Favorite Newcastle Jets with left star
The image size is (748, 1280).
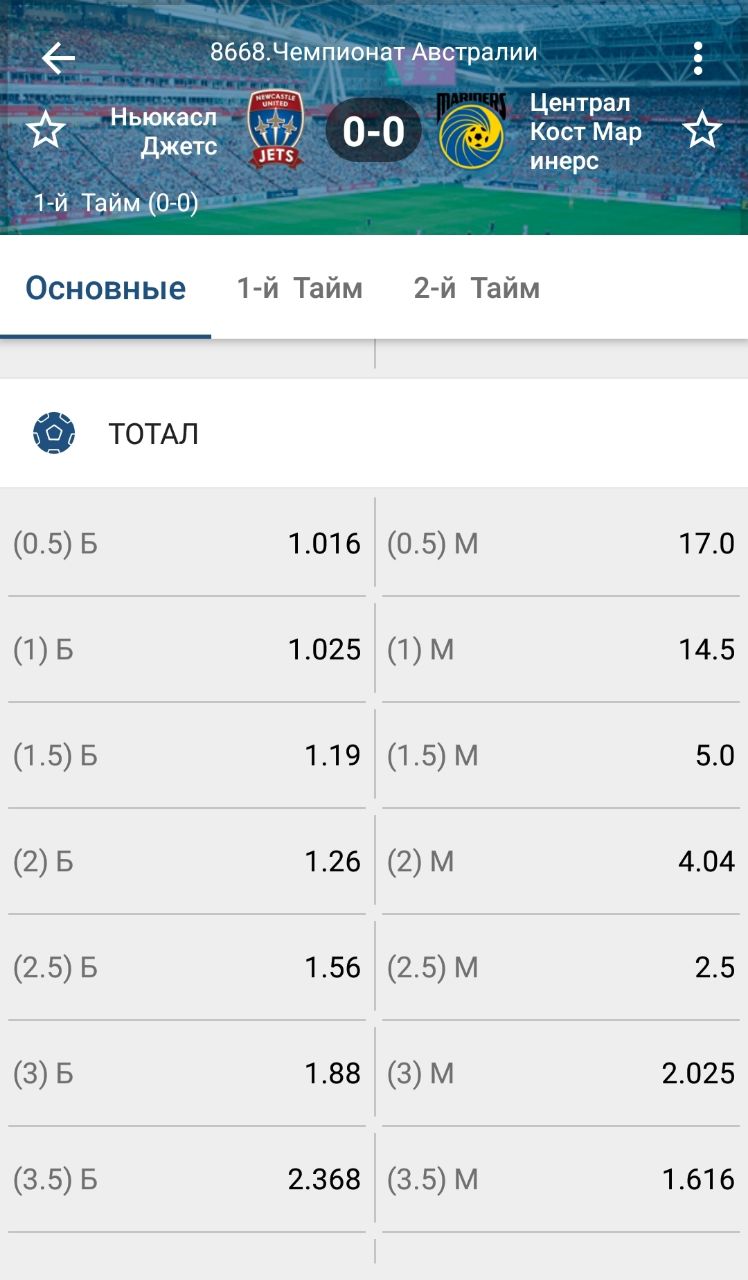(x=45, y=131)
